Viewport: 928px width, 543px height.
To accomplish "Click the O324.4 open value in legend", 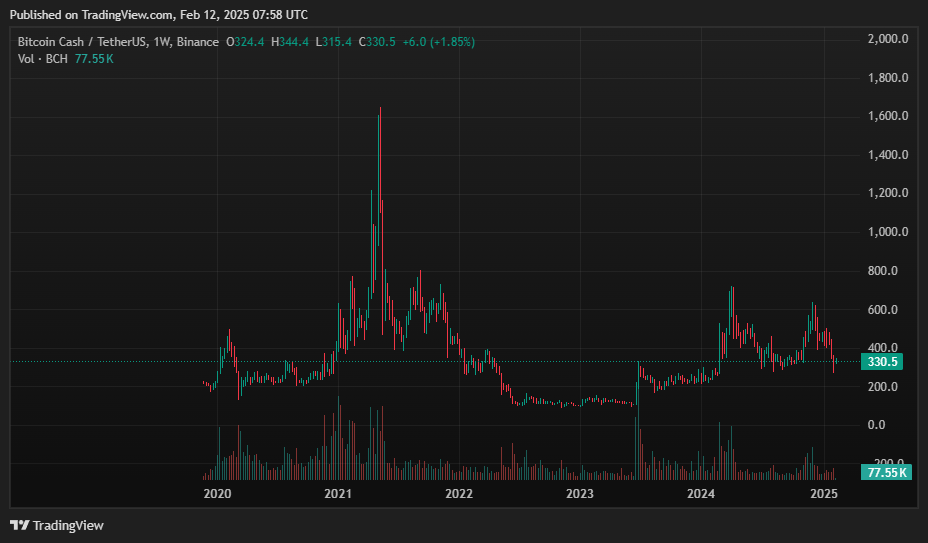I will 246,42.
